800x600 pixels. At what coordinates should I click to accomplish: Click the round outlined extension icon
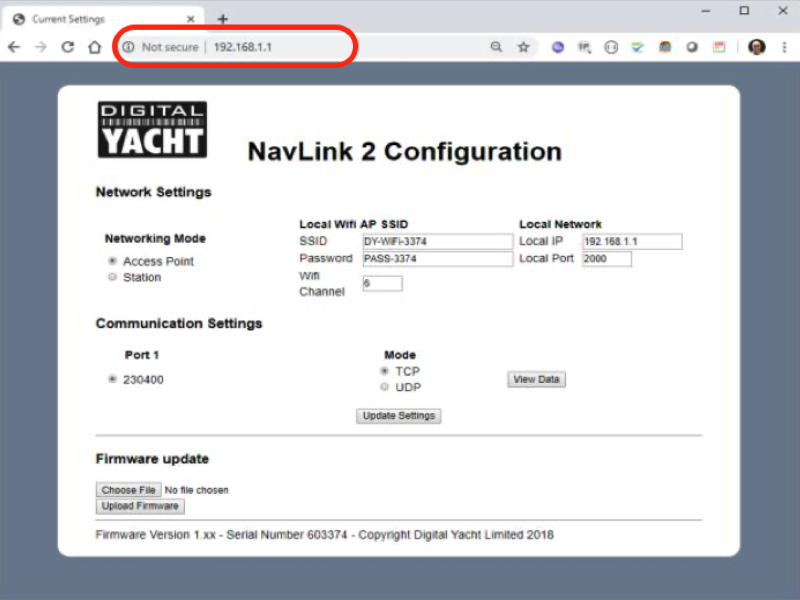click(x=611, y=47)
